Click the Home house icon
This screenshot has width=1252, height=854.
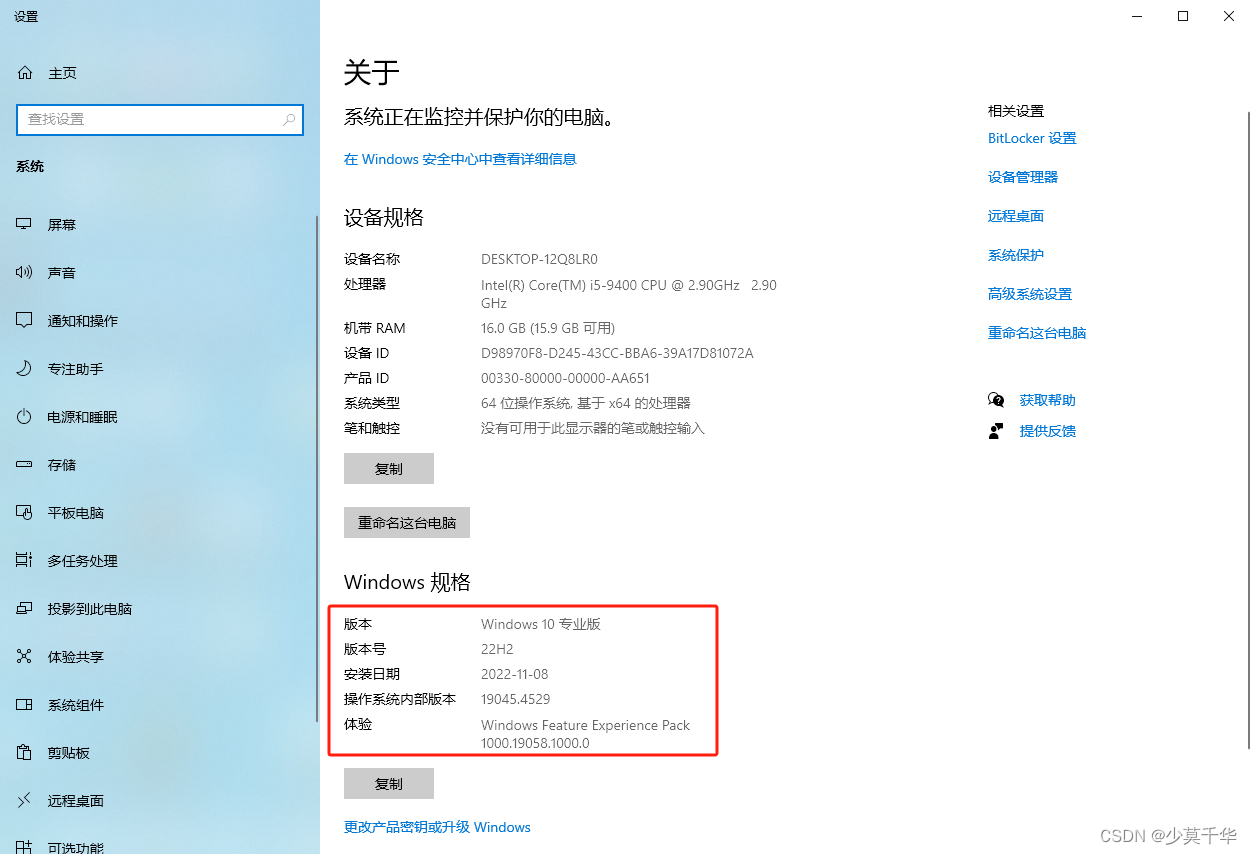pyautogui.click(x=25, y=73)
